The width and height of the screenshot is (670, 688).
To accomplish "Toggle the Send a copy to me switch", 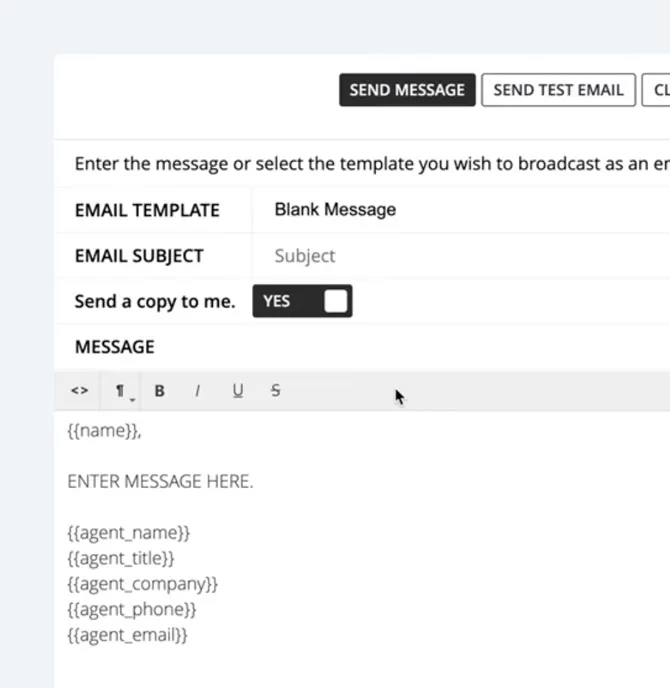I will click(x=302, y=301).
